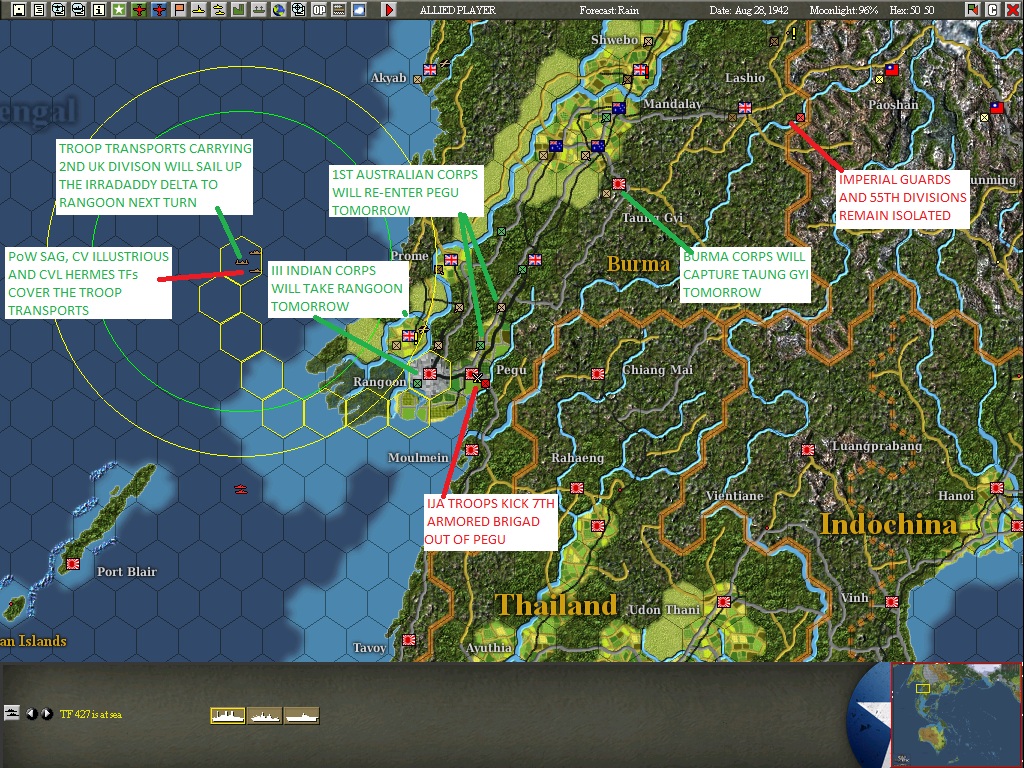Click the 'Moonlight: 96%' status text

844,10
